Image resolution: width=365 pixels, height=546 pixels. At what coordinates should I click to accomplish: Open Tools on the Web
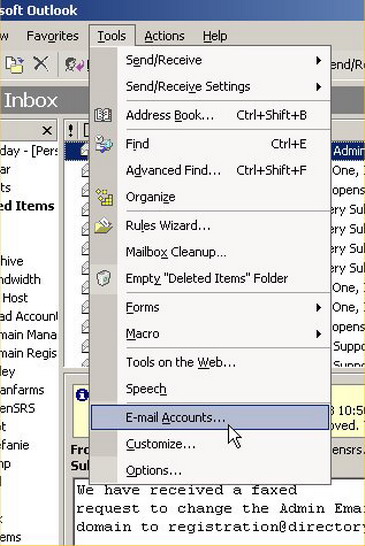click(210, 362)
